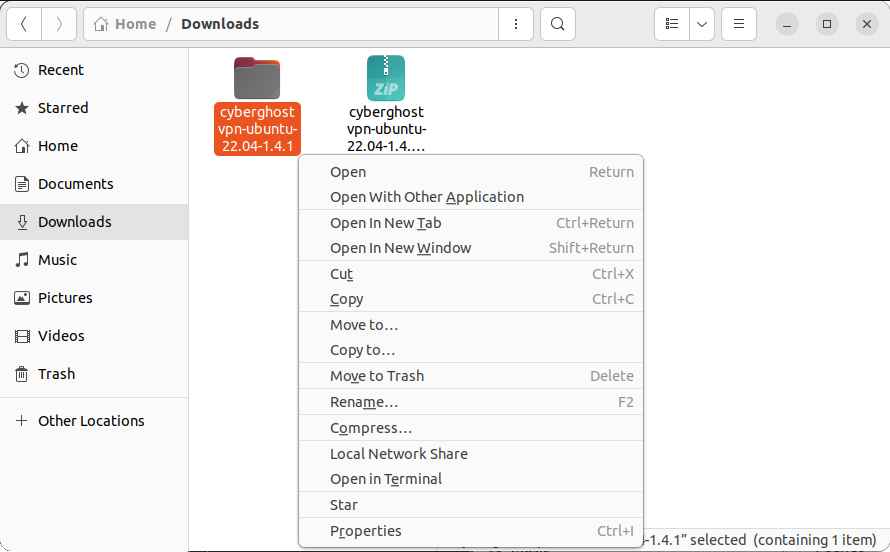Select the cyberghostvpn ZIP archive icon

[x=386, y=78]
